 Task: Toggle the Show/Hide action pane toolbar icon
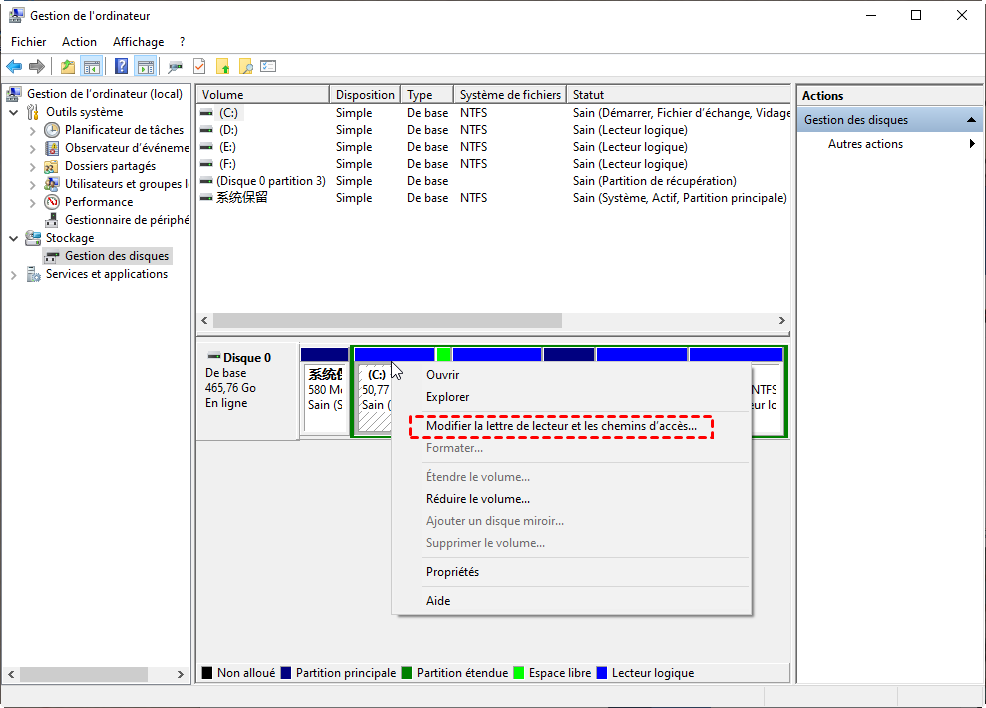146,66
